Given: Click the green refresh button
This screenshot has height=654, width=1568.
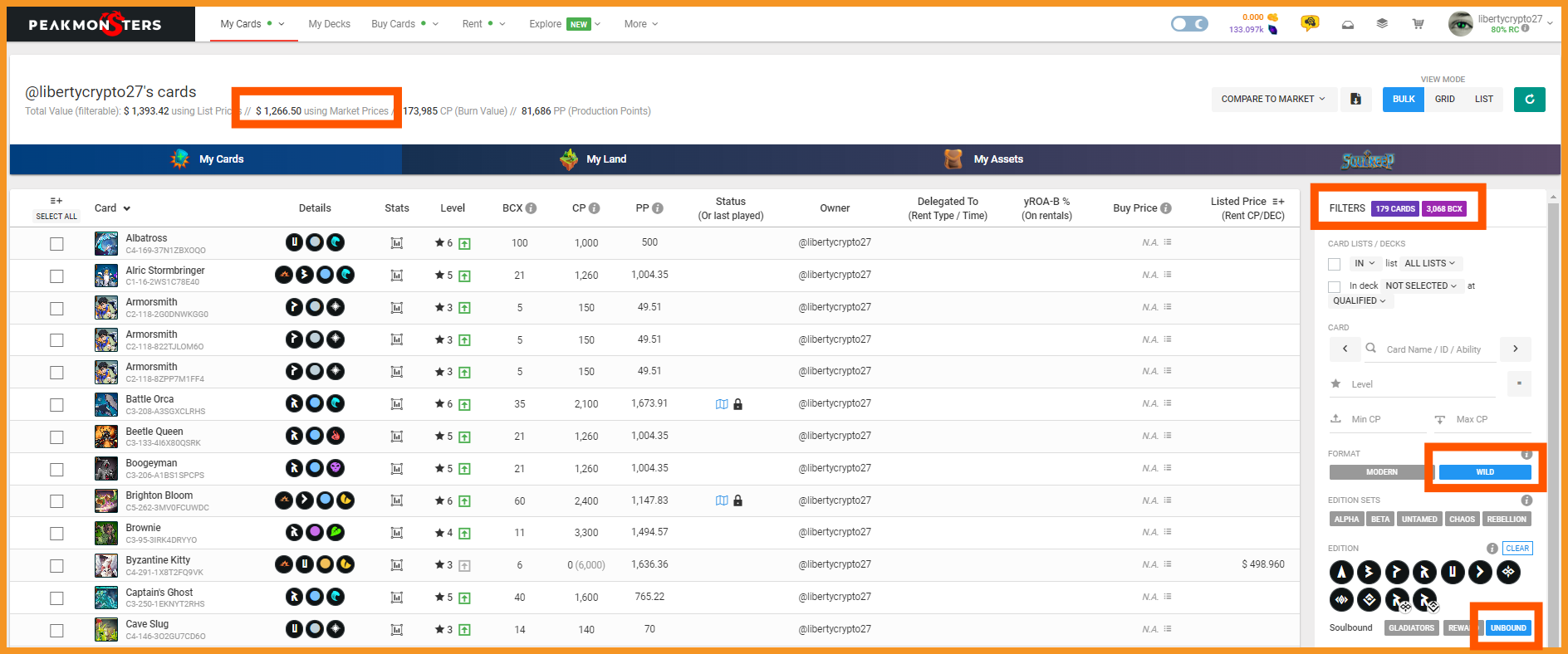Looking at the screenshot, I should pos(1529,100).
